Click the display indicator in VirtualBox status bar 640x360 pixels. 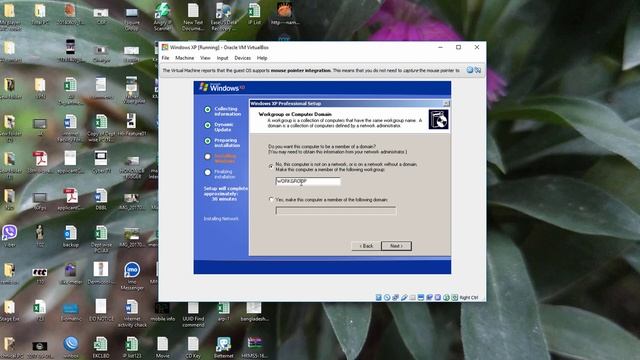(421, 297)
